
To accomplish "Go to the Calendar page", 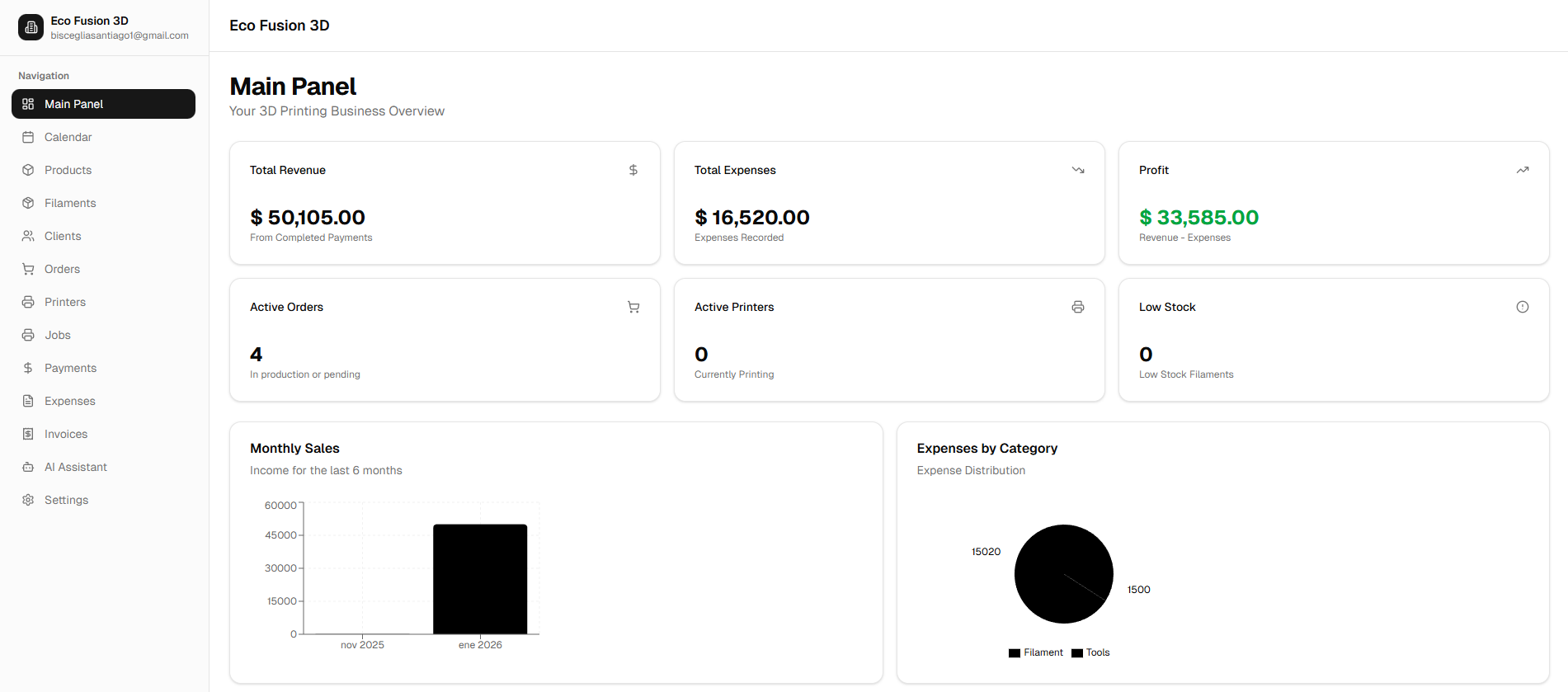I will (x=103, y=137).
